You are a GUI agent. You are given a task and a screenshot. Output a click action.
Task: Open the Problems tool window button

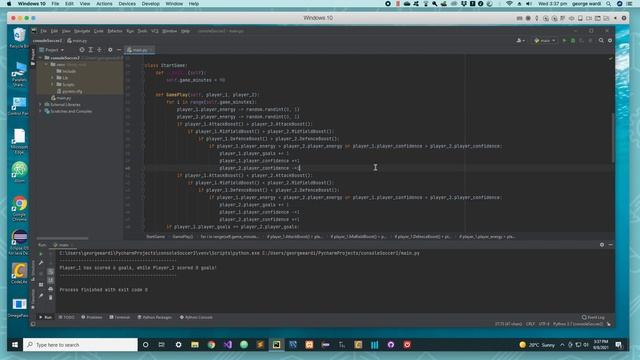click(91, 317)
